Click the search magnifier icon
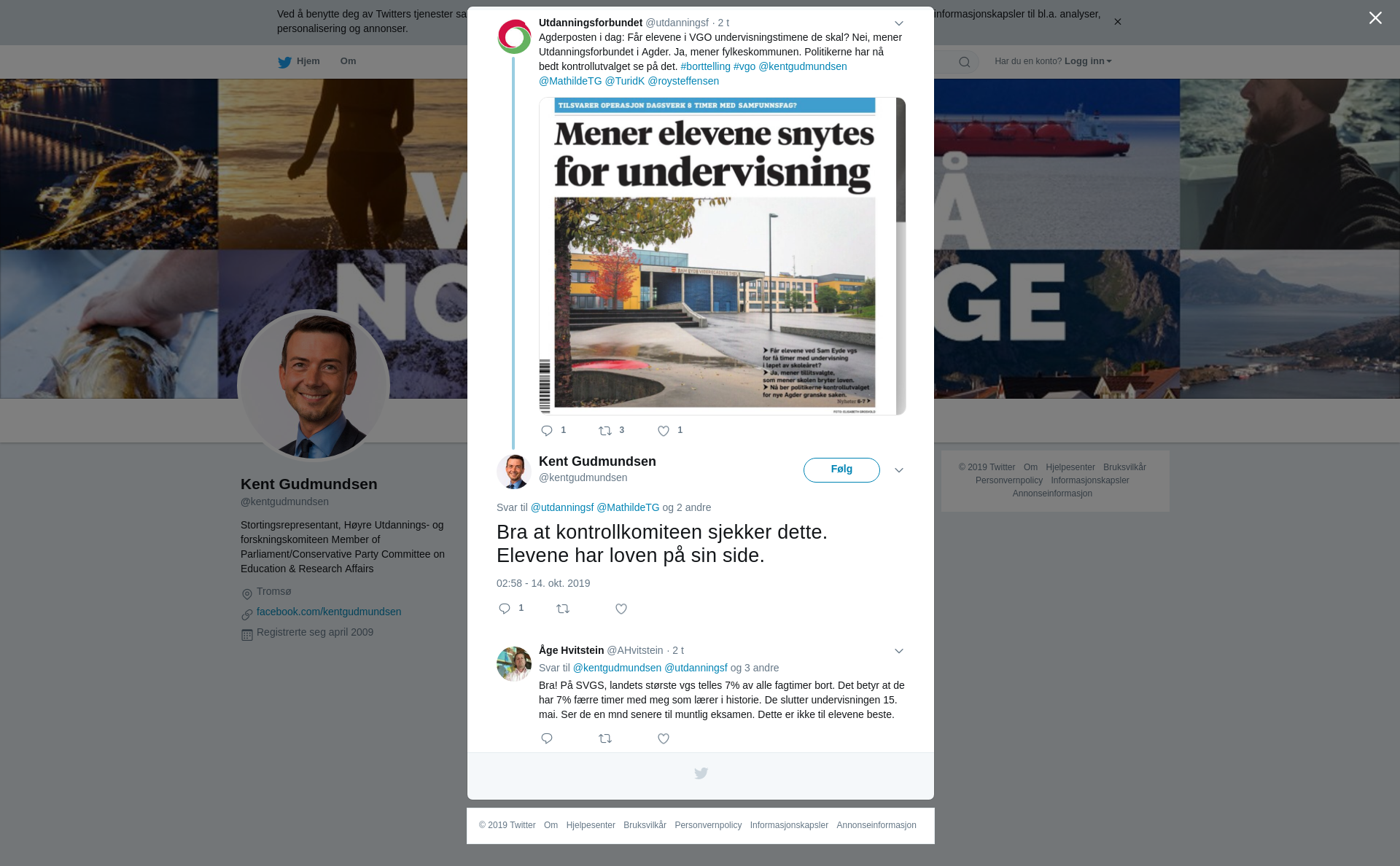Screen dimensions: 1400x866 (x=965, y=62)
